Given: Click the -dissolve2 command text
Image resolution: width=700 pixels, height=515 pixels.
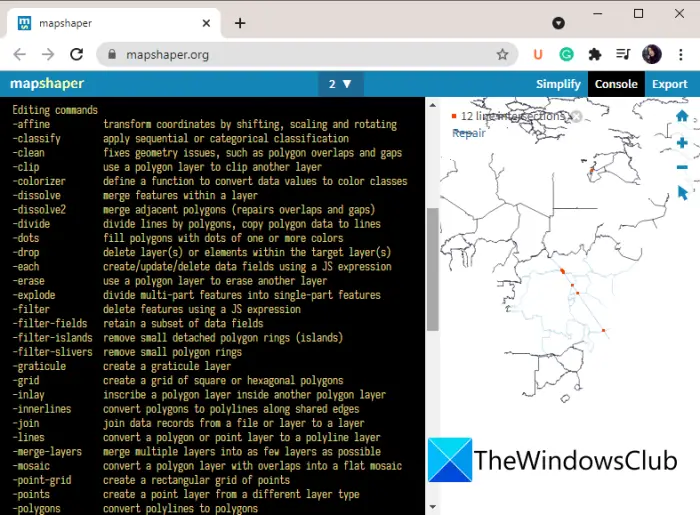Looking at the screenshot, I should pyautogui.click(x=39, y=209).
